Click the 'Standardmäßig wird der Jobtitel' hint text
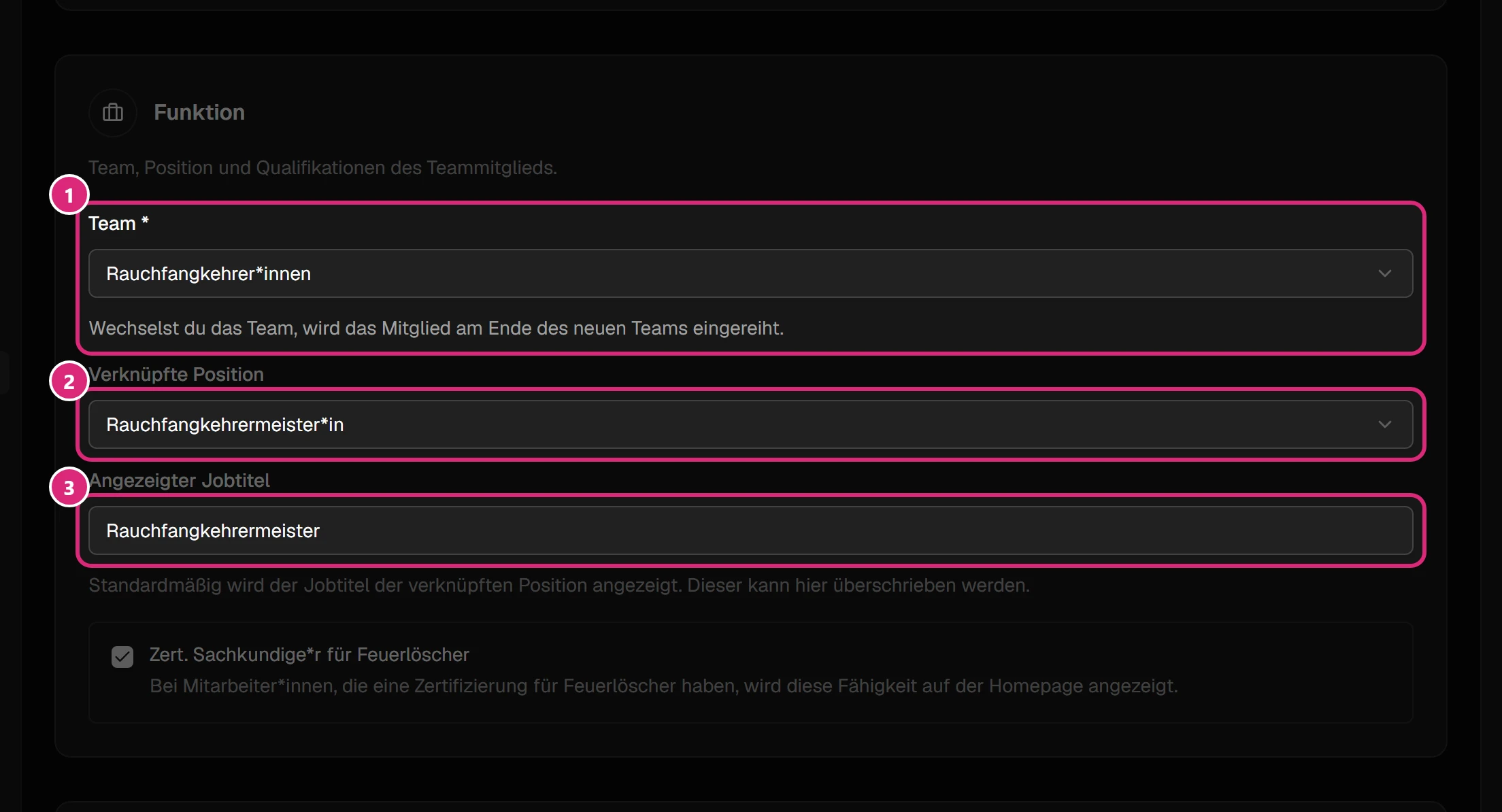1502x812 pixels. 559,585
